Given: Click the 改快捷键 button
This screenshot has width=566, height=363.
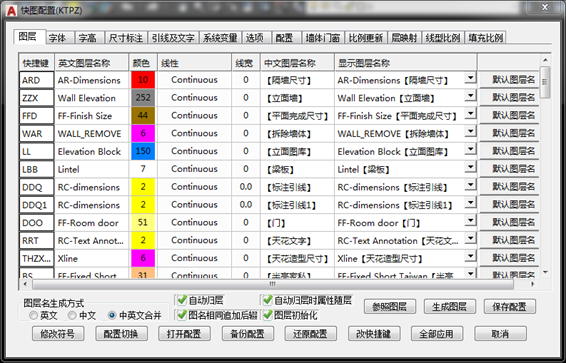Looking at the screenshot, I should point(374,334).
